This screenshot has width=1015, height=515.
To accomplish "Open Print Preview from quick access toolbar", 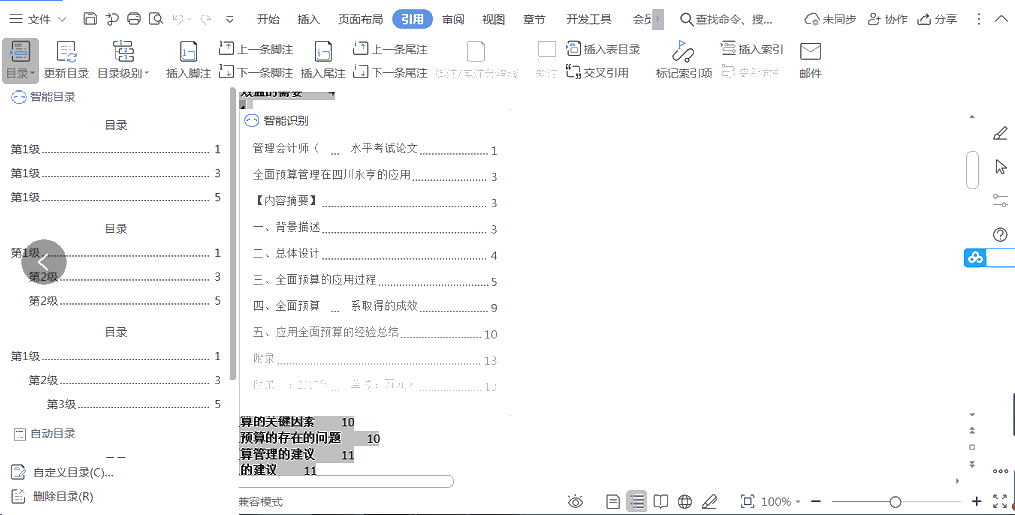I will 155,19.
